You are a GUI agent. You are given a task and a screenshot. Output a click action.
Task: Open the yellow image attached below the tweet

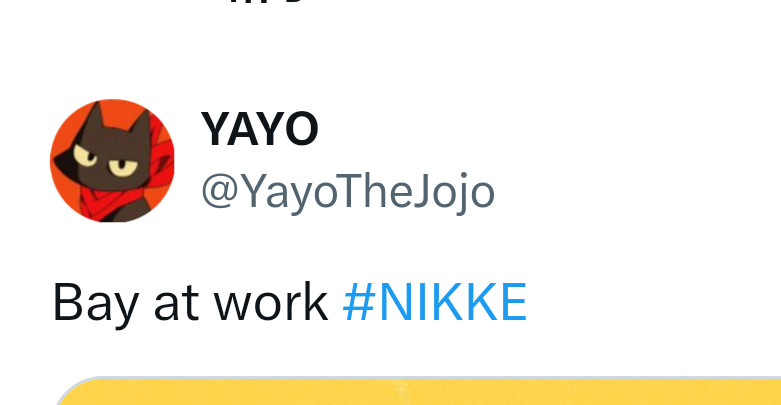(x=420, y=392)
